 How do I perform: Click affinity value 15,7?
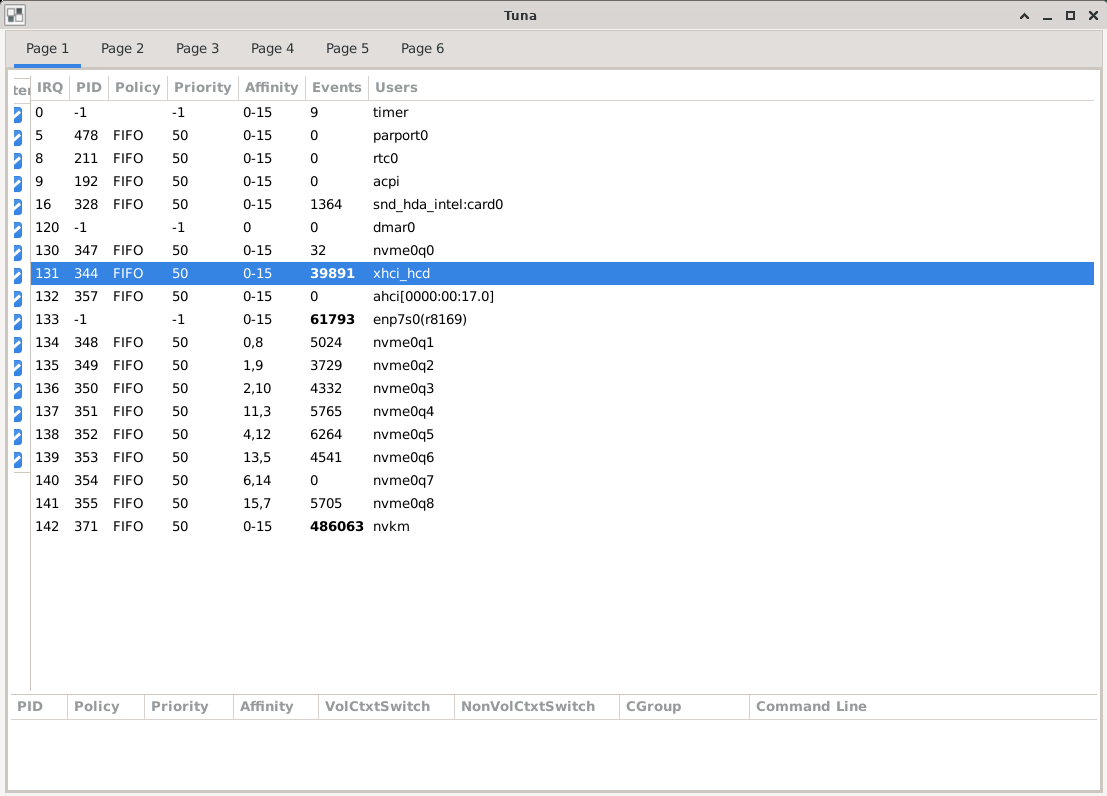coord(257,504)
